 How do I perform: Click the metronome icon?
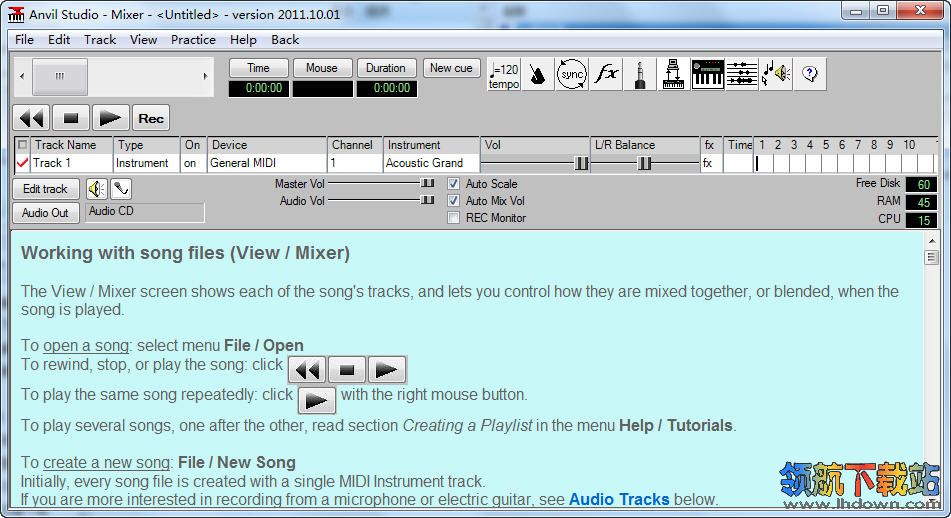tap(537, 75)
